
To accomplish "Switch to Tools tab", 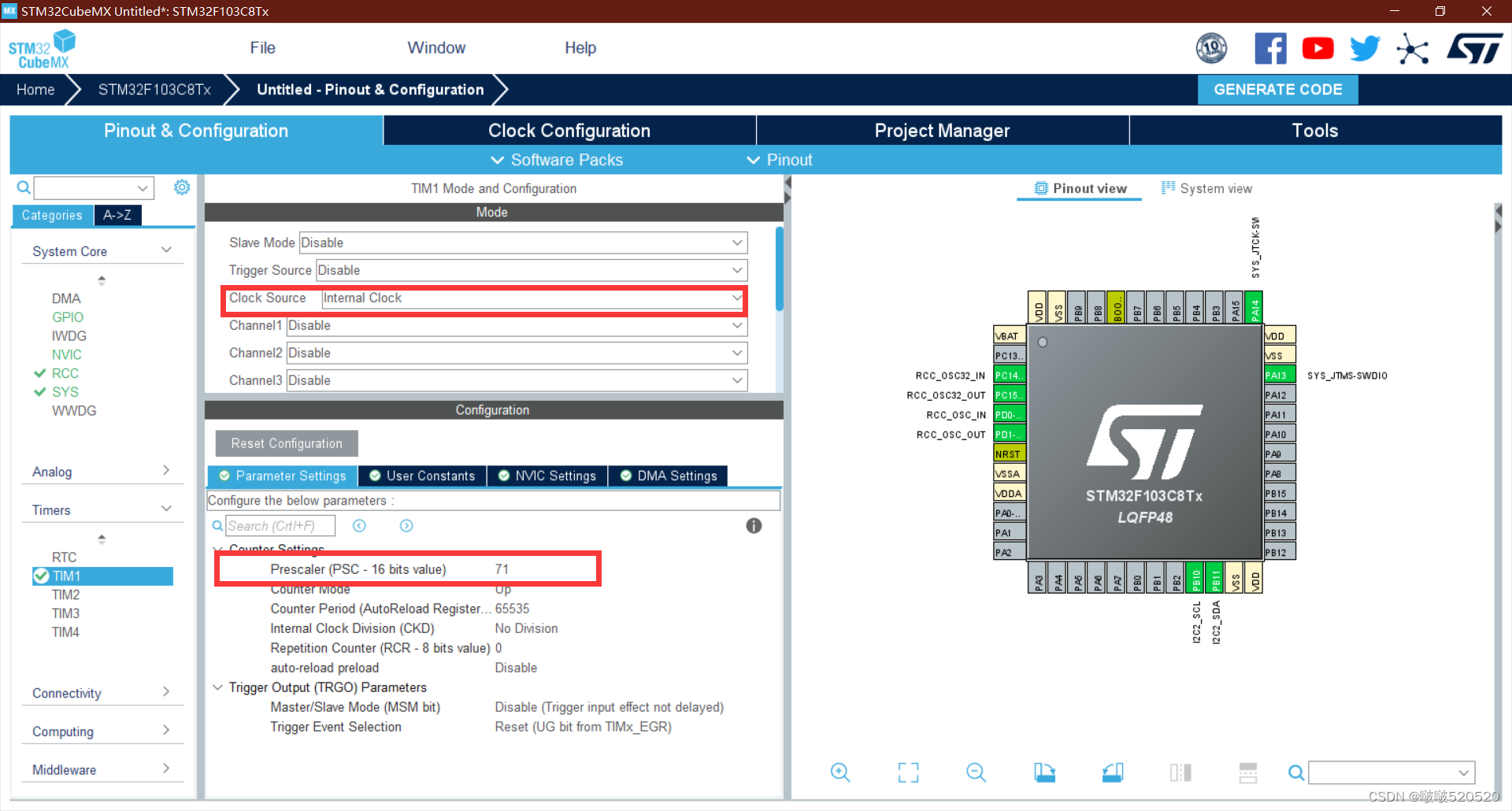I will tap(1315, 131).
